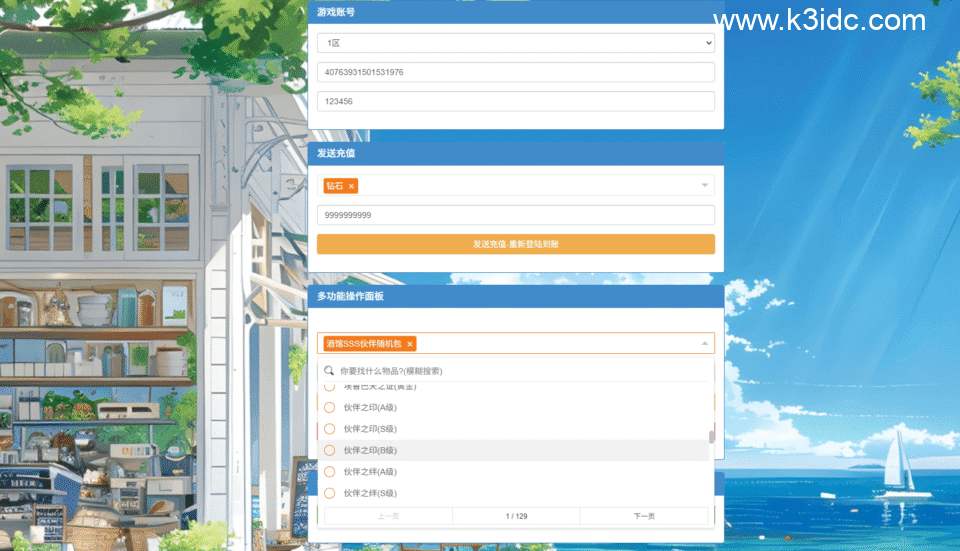Viewport: 960px width, 551px height.
Task: Click the 游戏账号 panel header
Action: [516, 12]
